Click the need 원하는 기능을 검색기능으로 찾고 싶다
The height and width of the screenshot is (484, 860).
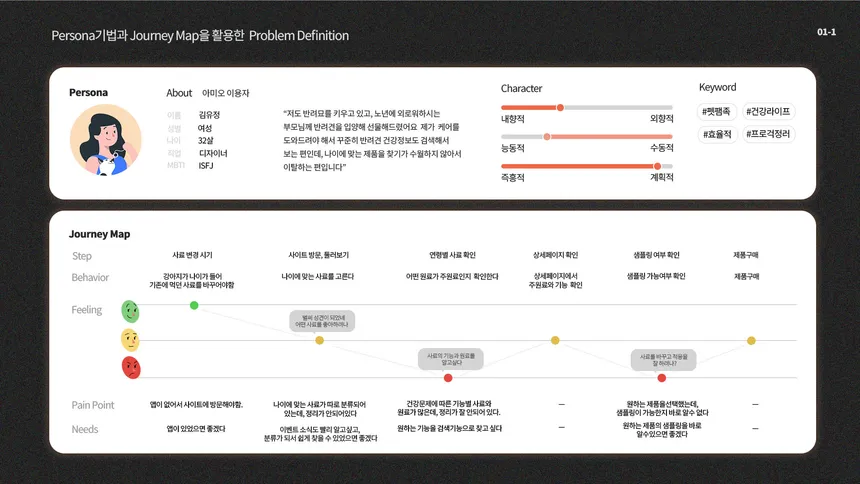click(449, 428)
